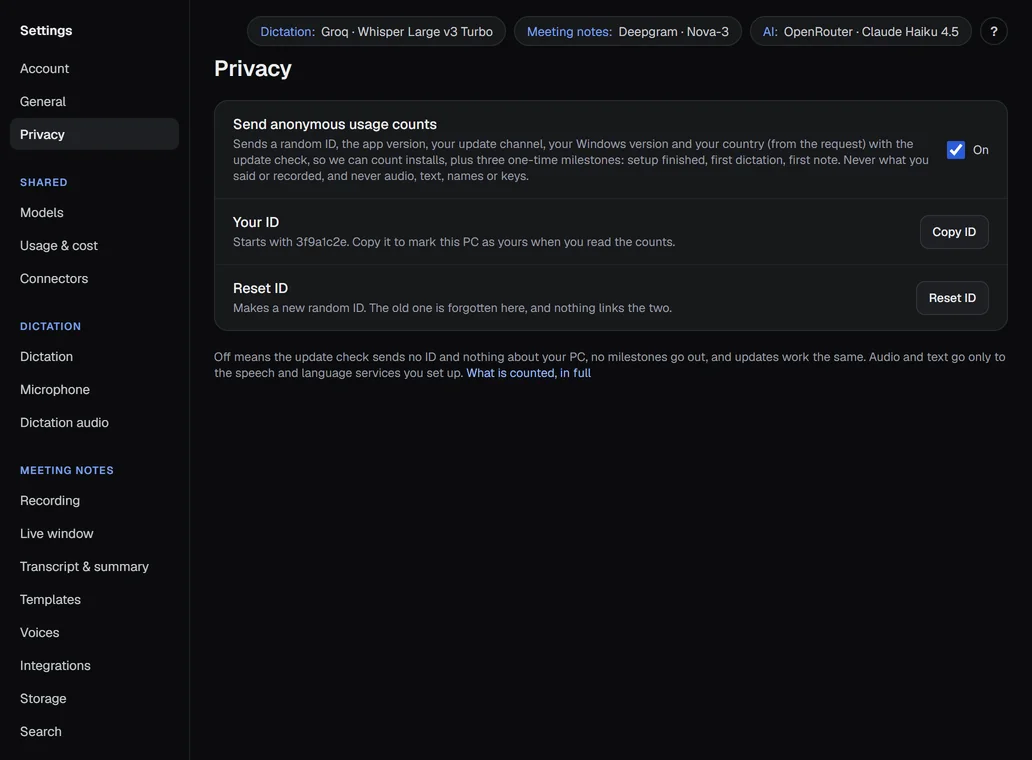The image size is (1032, 760).
Task: Copy your ID with Copy ID button
Action: [954, 232]
